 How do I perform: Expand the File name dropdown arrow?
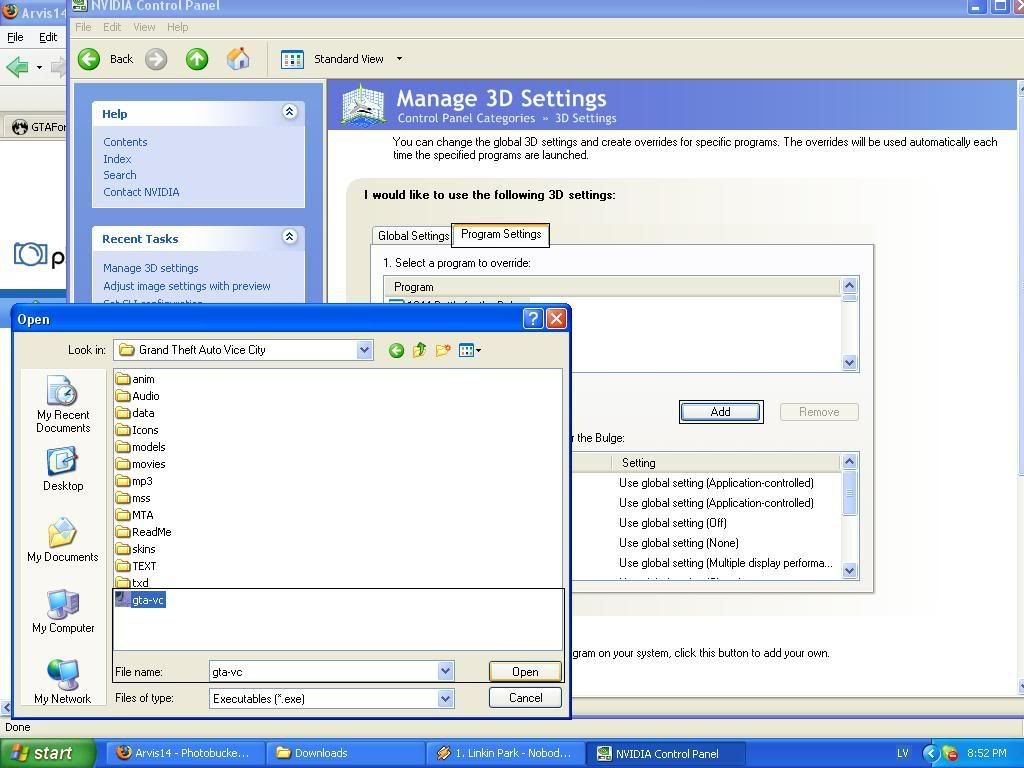point(445,671)
